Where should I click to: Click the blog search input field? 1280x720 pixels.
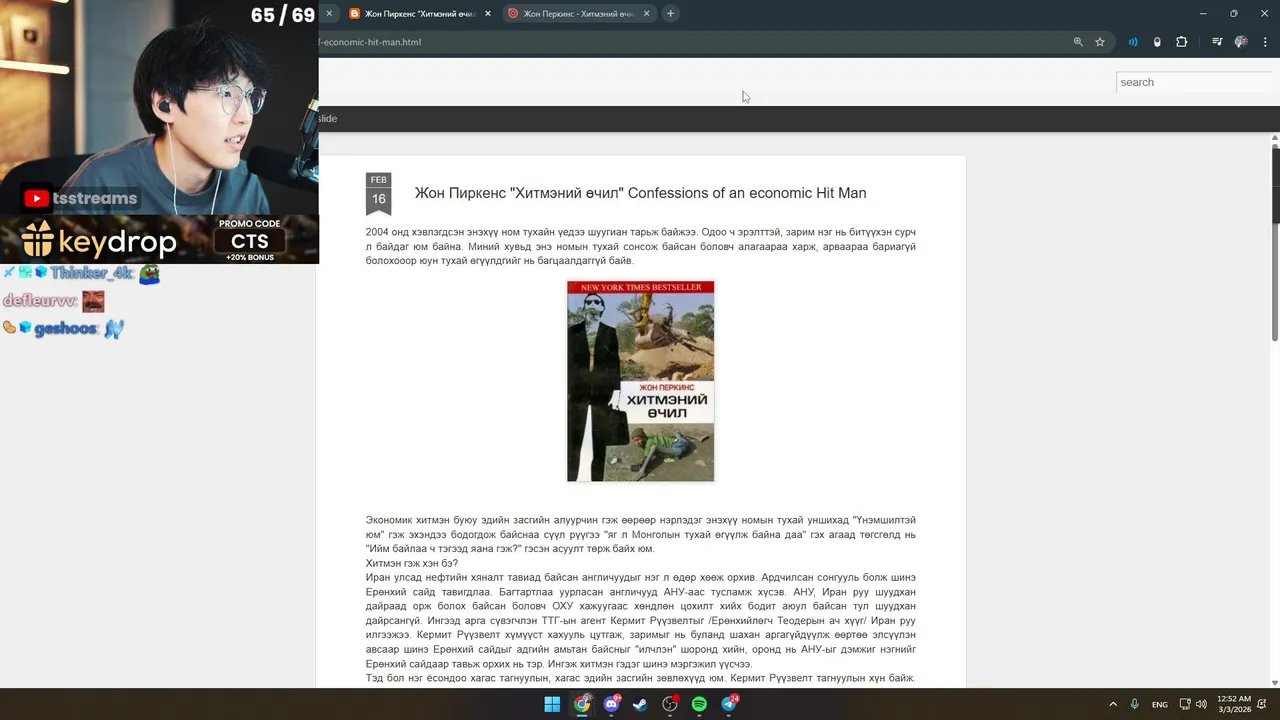click(x=1194, y=82)
